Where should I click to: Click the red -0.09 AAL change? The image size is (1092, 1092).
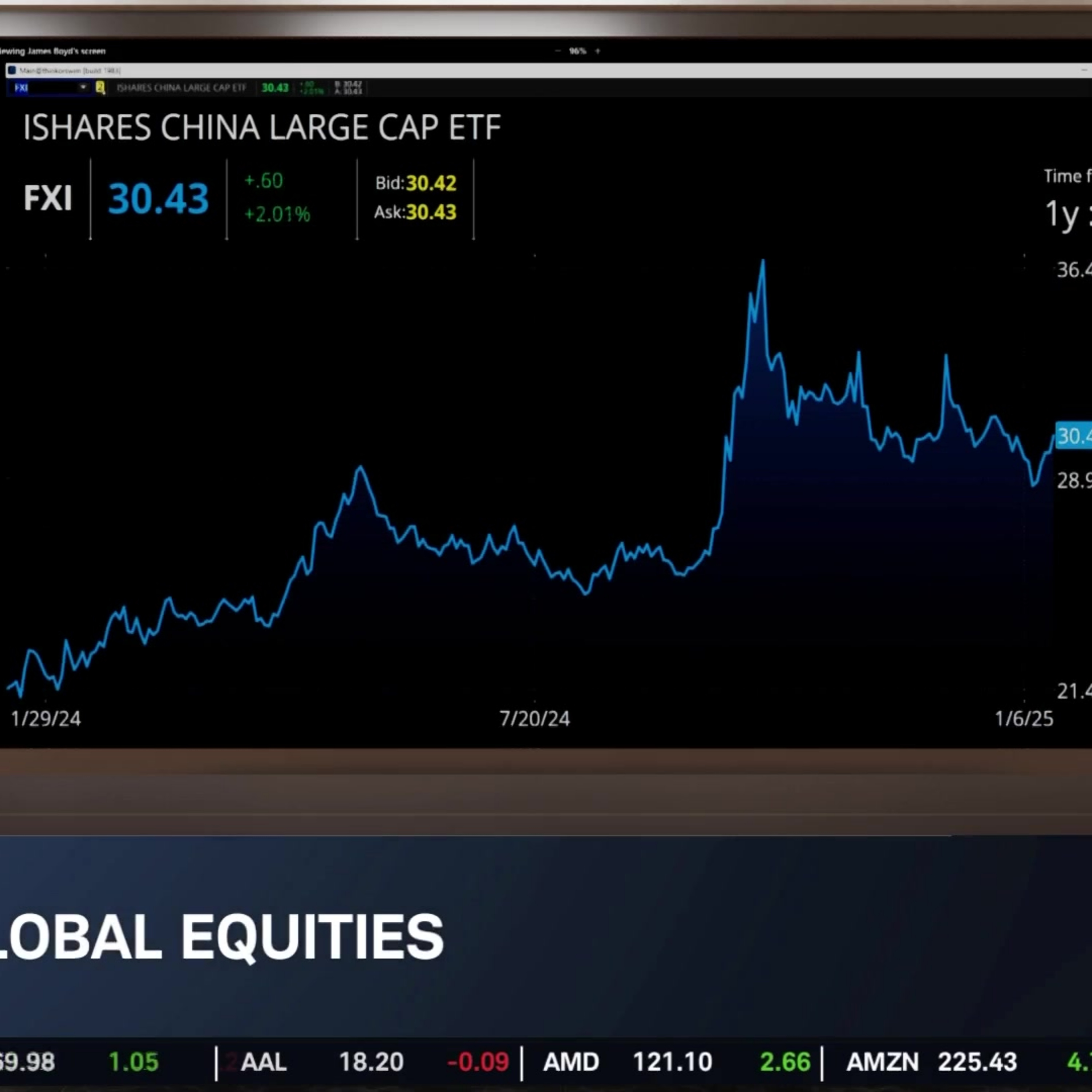pos(478,1062)
